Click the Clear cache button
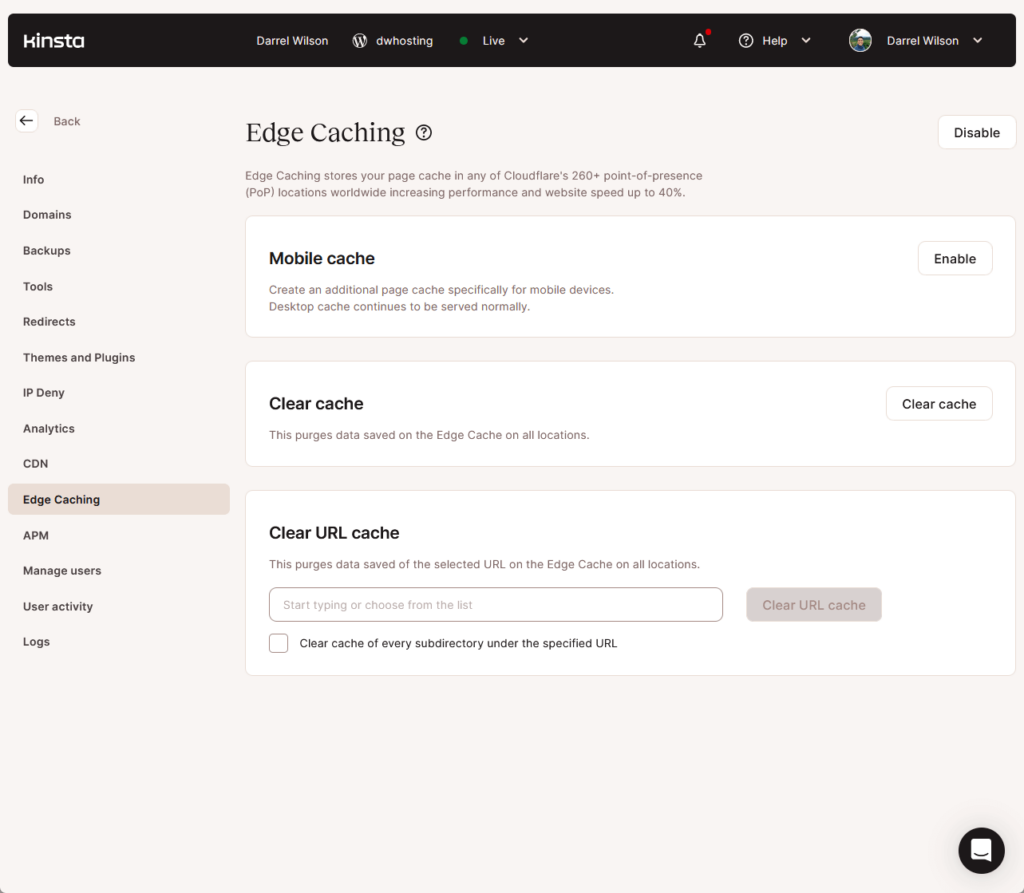 click(939, 404)
